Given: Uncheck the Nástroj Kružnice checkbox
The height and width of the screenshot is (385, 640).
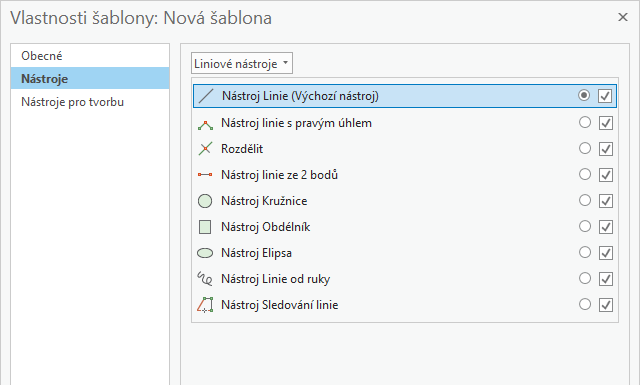Looking at the screenshot, I should point(606,201).
